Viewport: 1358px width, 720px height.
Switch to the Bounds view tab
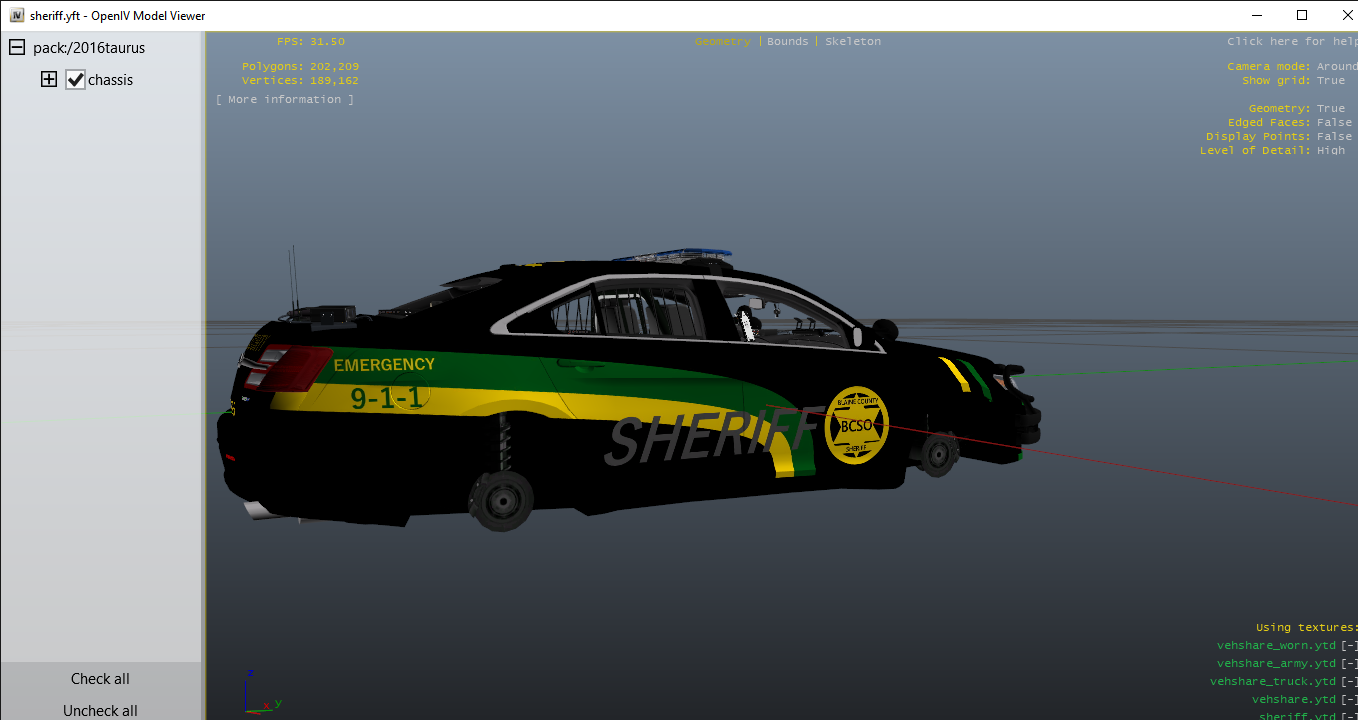[787, 42]
